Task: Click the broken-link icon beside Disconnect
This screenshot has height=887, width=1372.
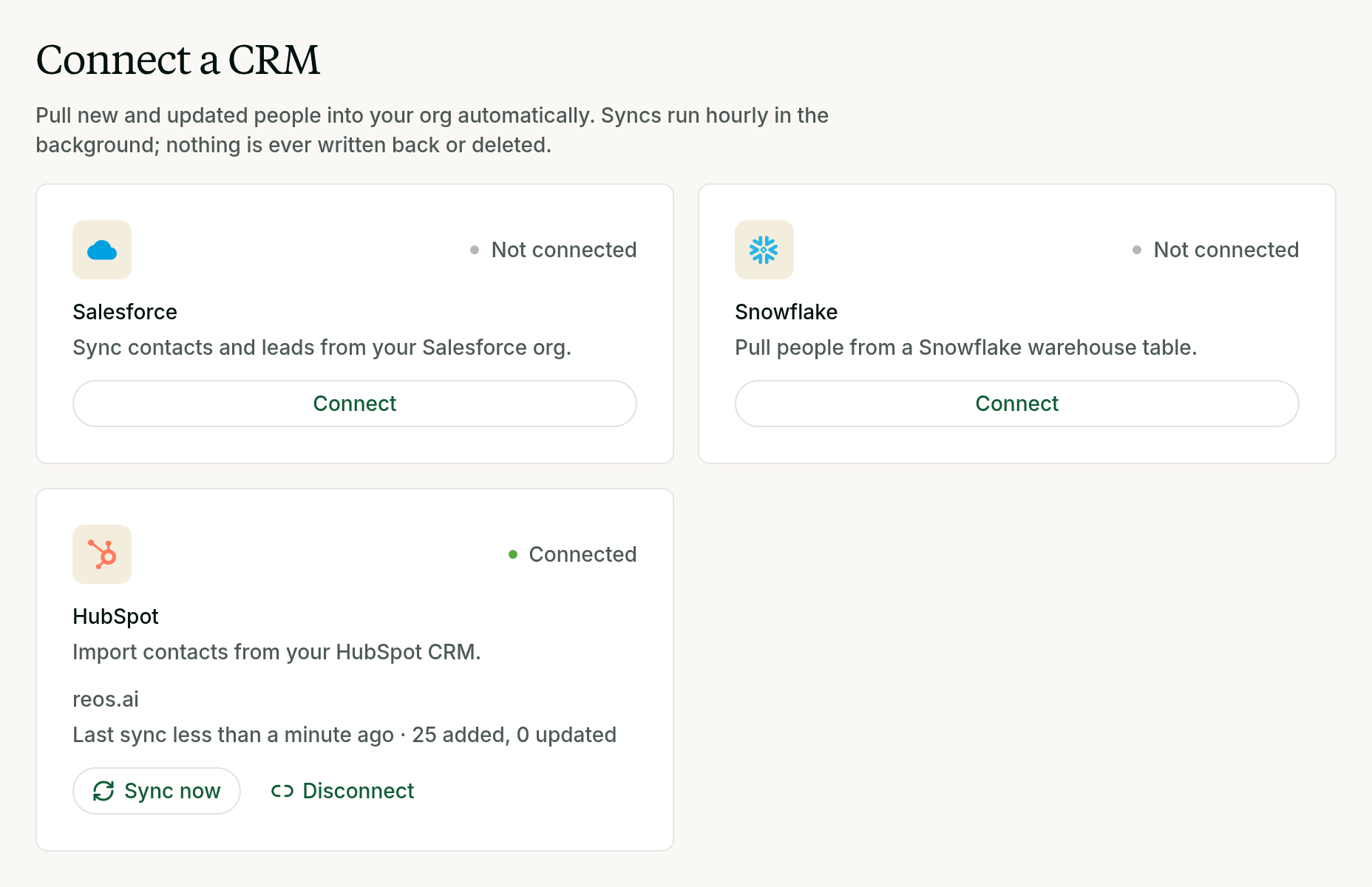Action: pyautogui.click(x=282, y=791)
